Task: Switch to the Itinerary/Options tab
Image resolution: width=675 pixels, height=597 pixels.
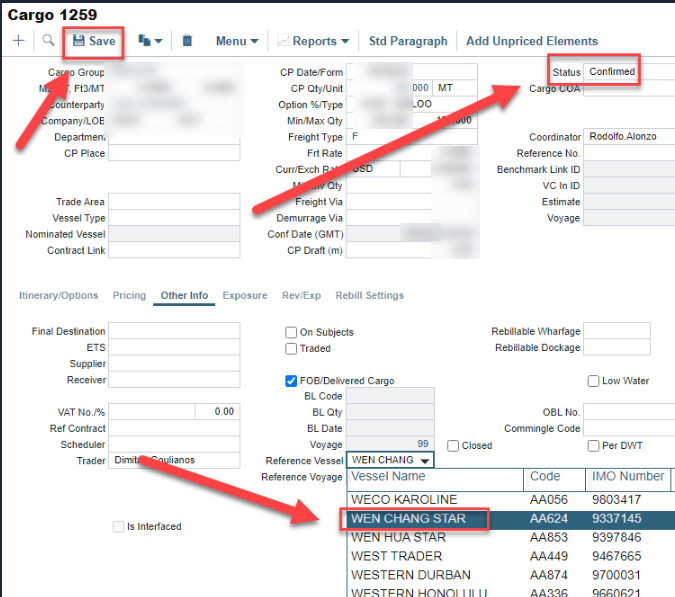Action: pyautogui.click(x=59, y=296)
